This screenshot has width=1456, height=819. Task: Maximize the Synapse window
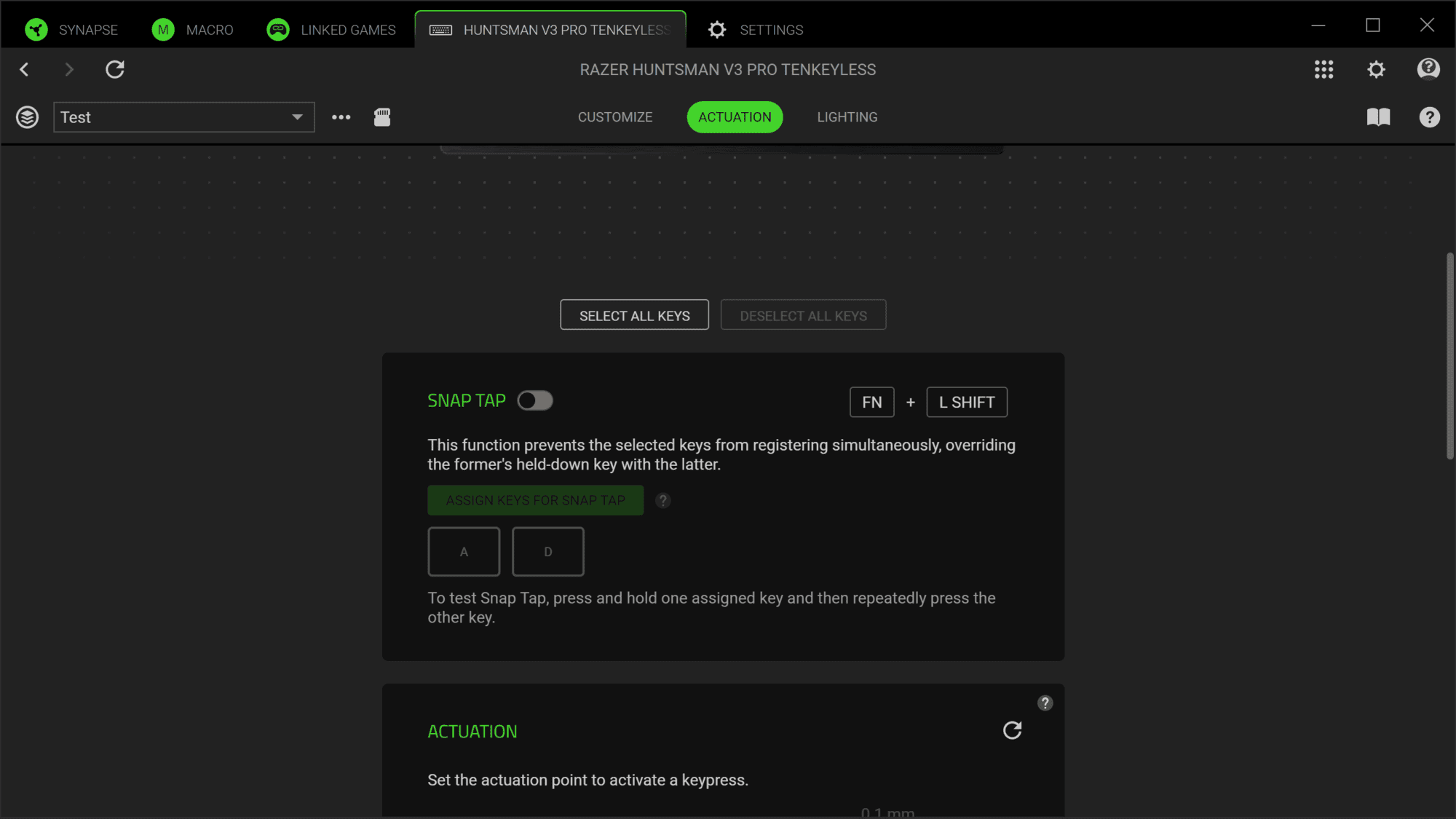coord(1373,25)
